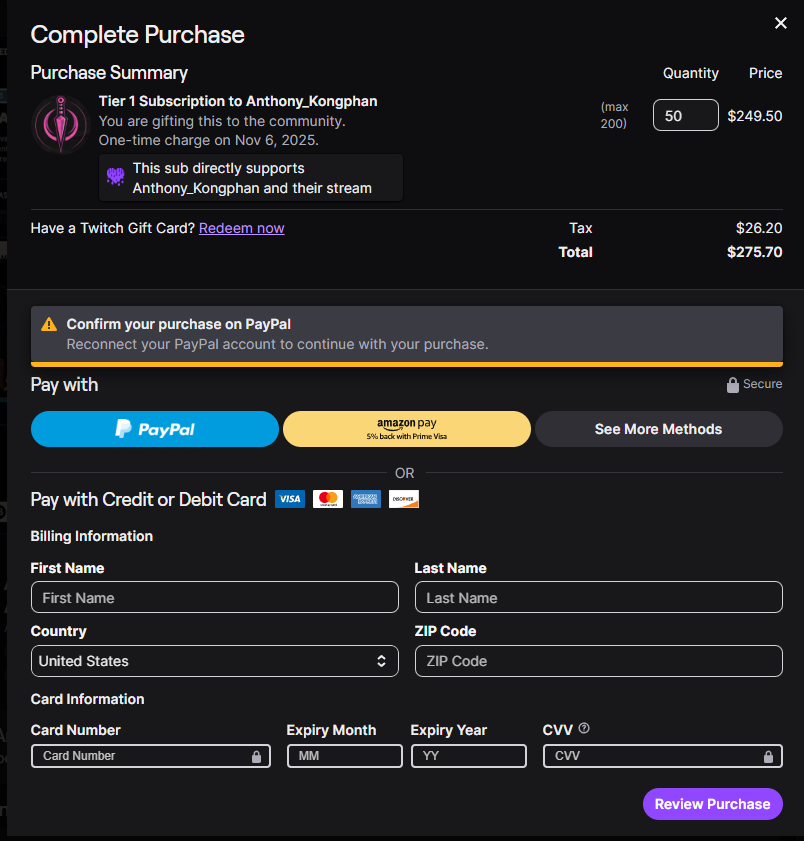Click the Price column header
The height and width of the screenshot is (841, 804).
click(x=765, y=73)
